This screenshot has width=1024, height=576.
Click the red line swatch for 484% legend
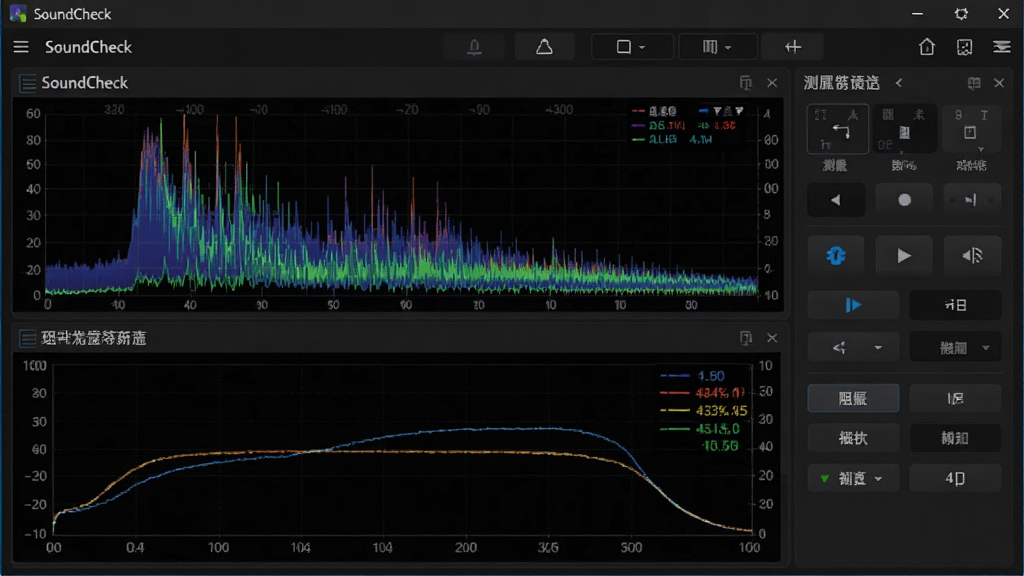point(675,393)
